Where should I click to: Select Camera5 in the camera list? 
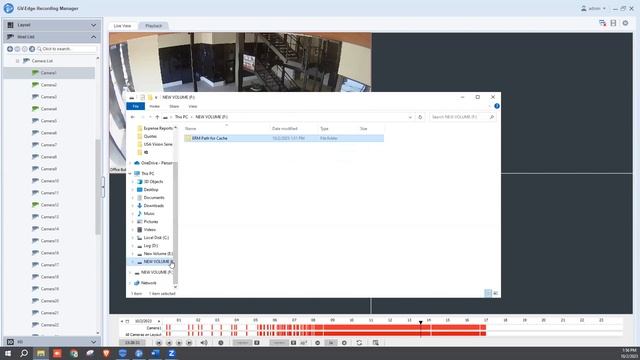(x=49, y=121)
